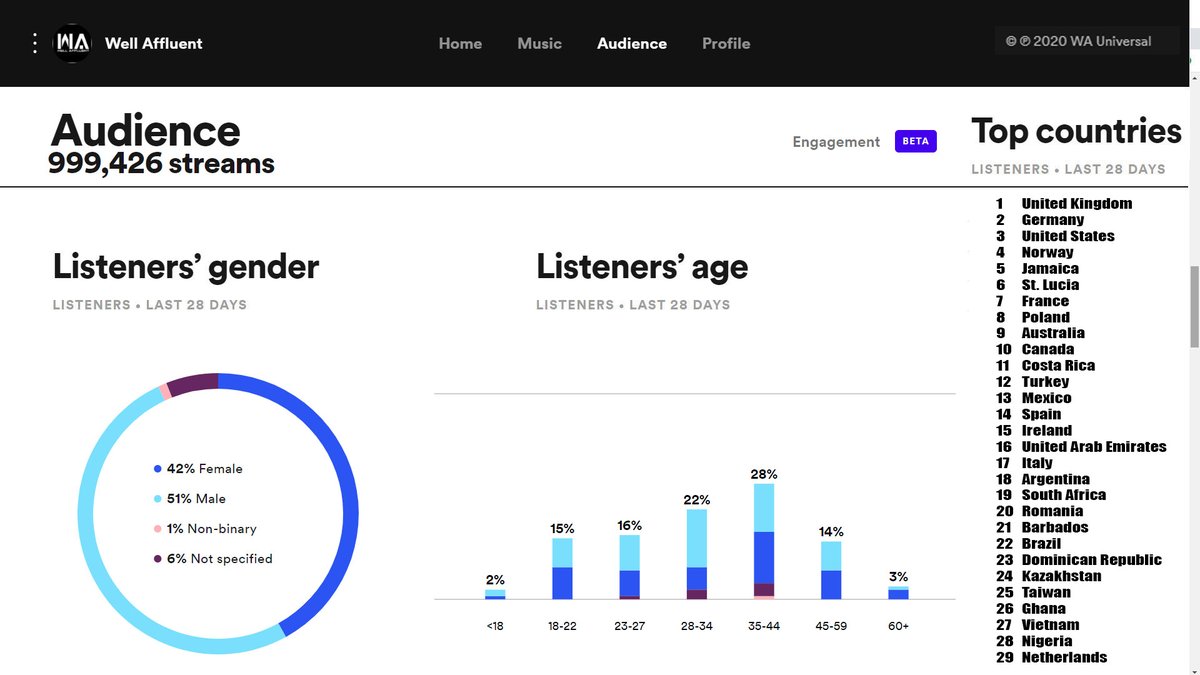1200x675 pixels.
Task: Click the 1% Non-binary legend dot
Action: pos(158,529)
